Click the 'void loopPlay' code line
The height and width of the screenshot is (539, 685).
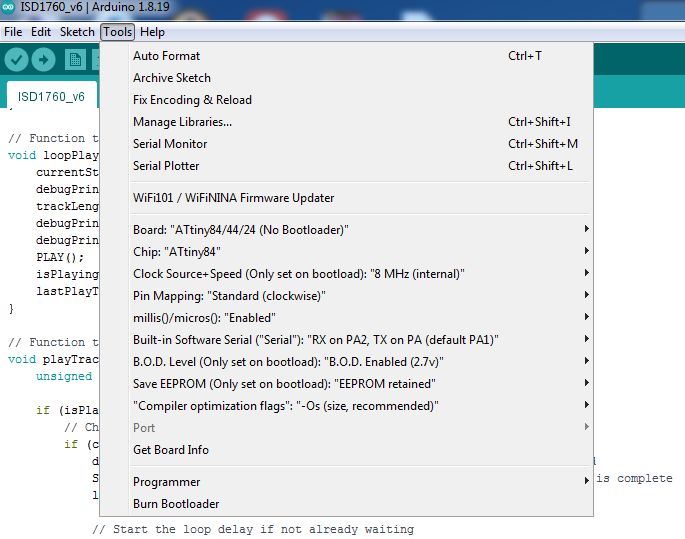[54, 155]
